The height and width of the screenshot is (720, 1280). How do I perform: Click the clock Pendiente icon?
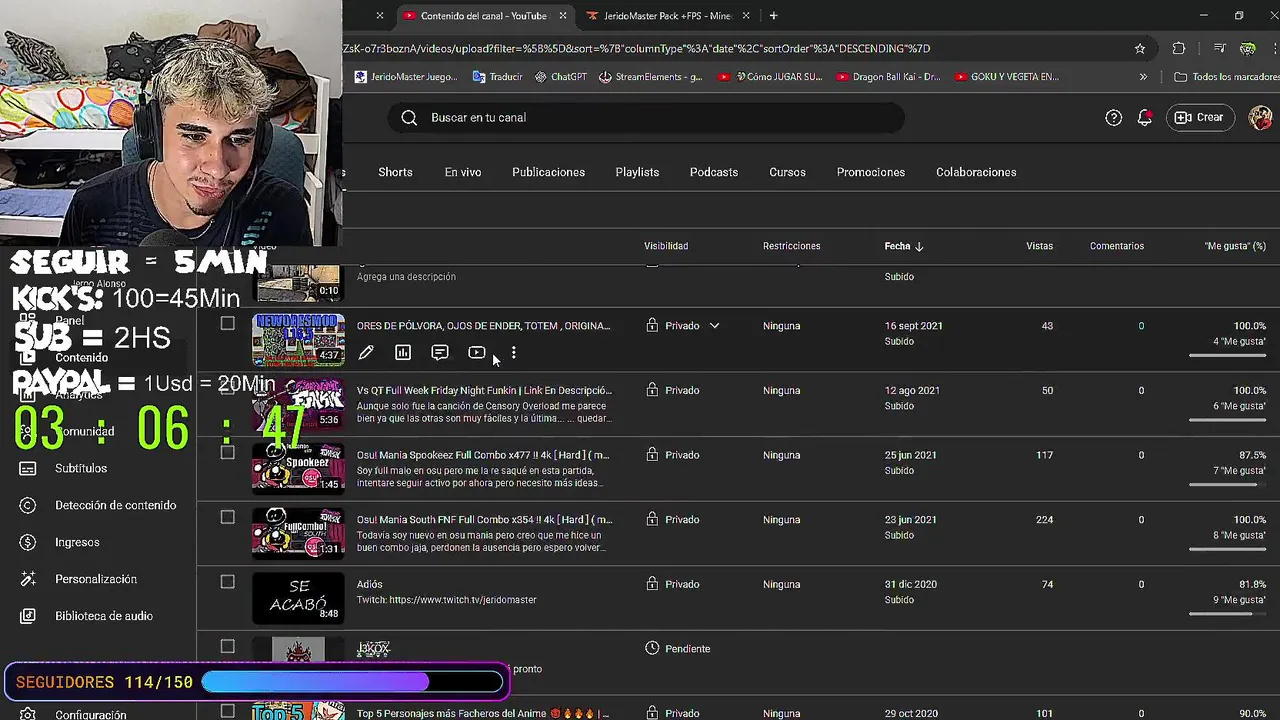652,648
